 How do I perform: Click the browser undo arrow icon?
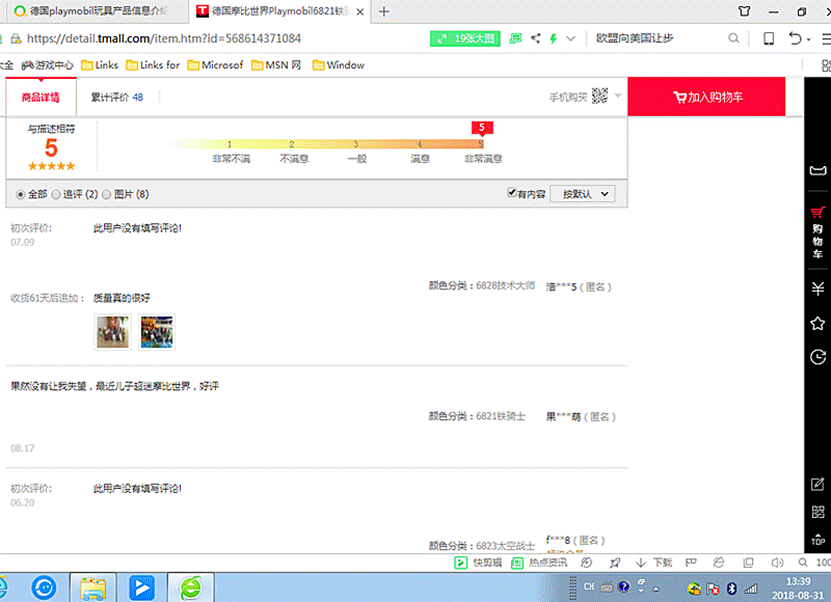(x=796, y=38)
